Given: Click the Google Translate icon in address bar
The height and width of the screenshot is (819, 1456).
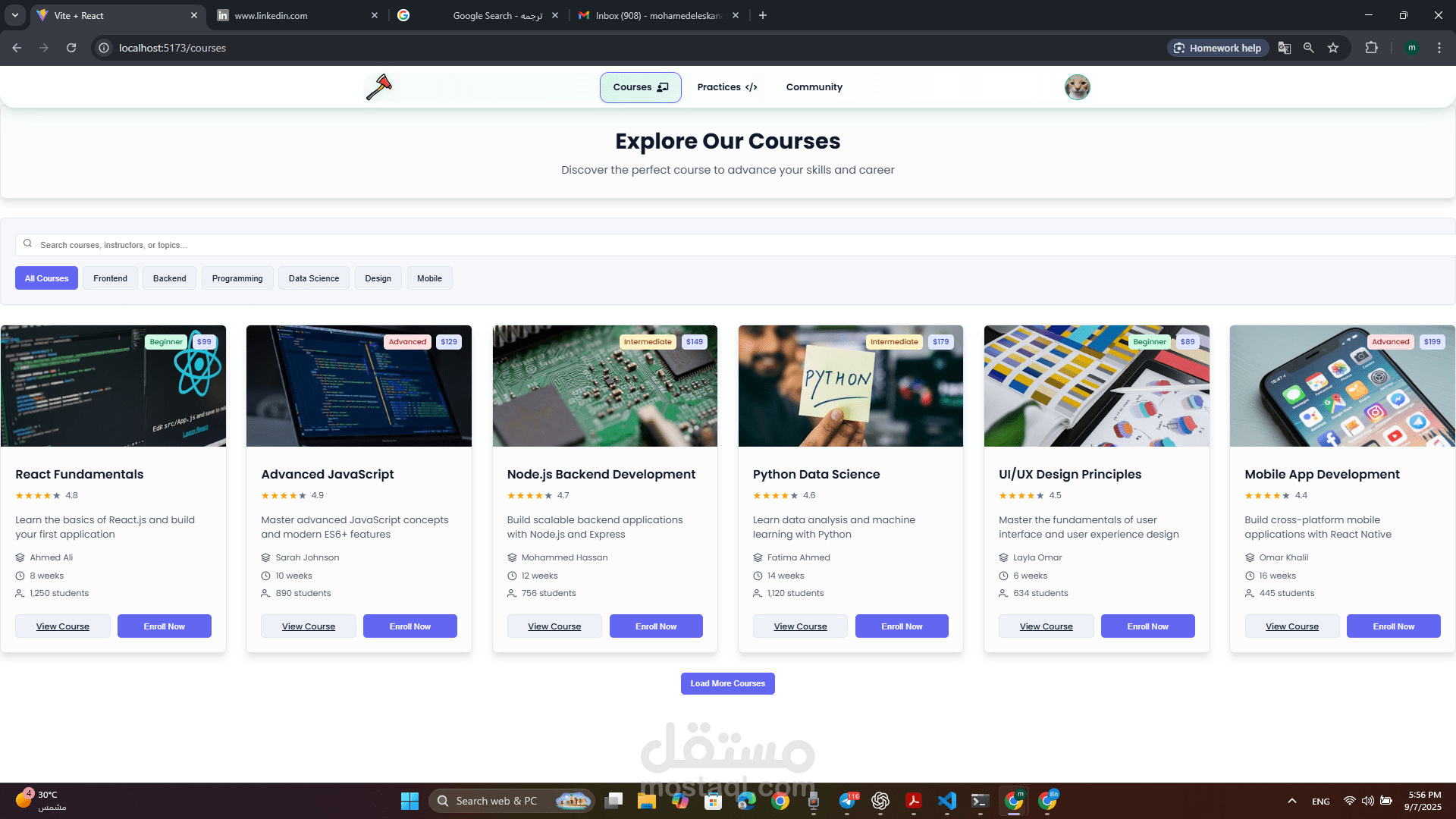Looking at the screenshot, I should (1284, 48).
